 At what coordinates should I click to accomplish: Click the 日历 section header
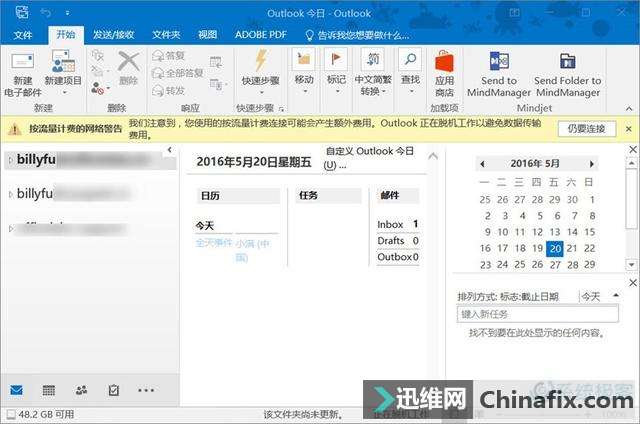coord(238,195)
